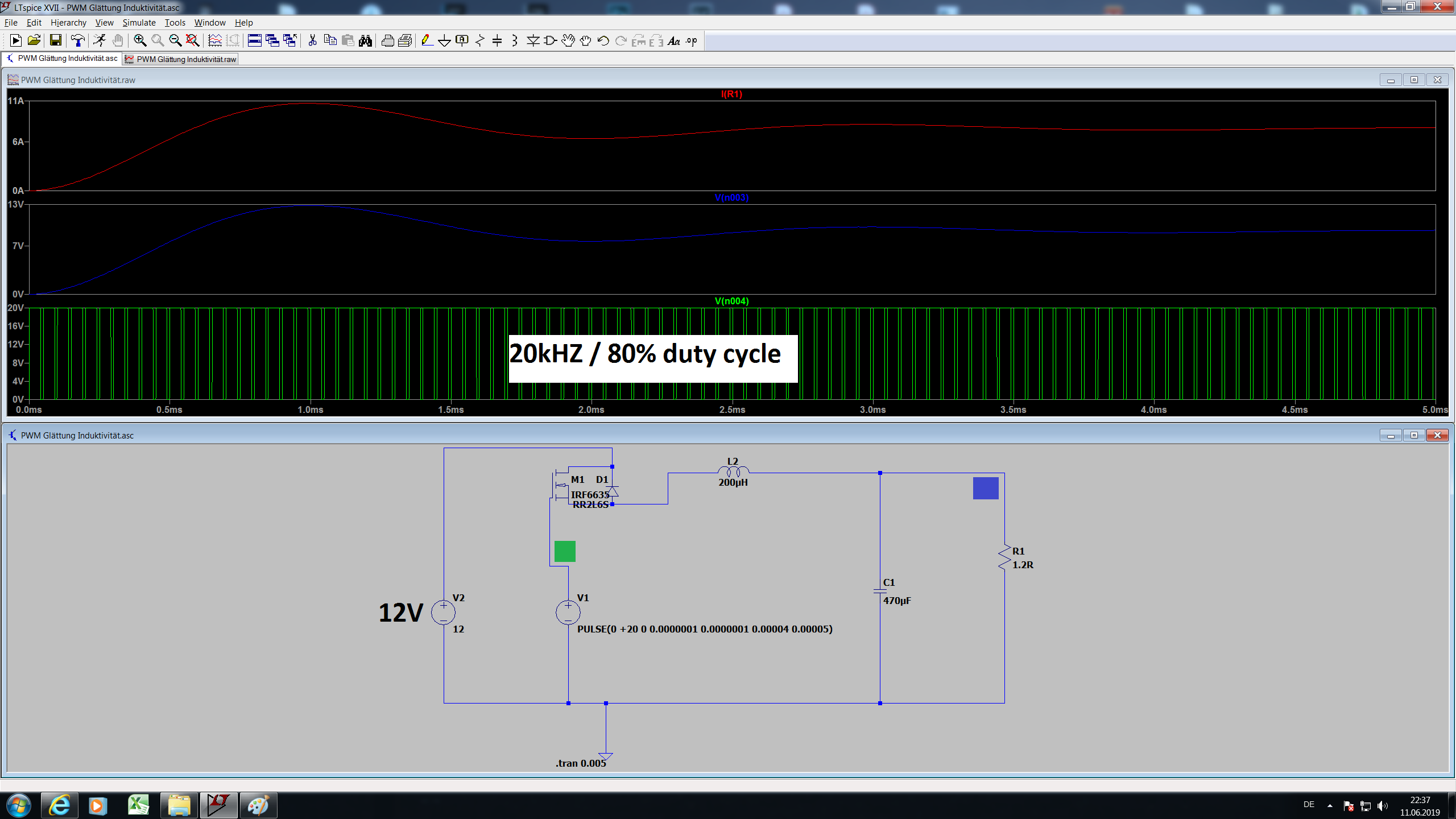Viewport: 1456px width, 819px height.
Task: Run the simulation with the running-man icon
Action: (100, 40)
